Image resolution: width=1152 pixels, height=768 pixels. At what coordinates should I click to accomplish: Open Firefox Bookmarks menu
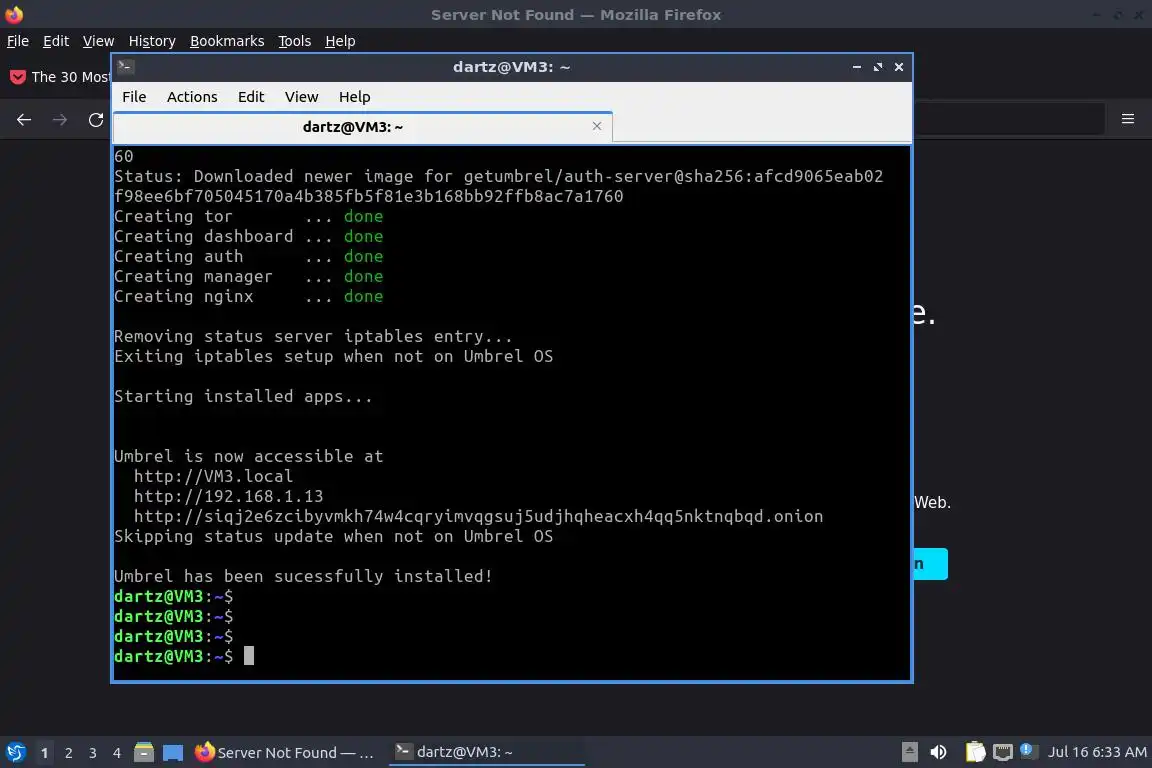[227, 41]
